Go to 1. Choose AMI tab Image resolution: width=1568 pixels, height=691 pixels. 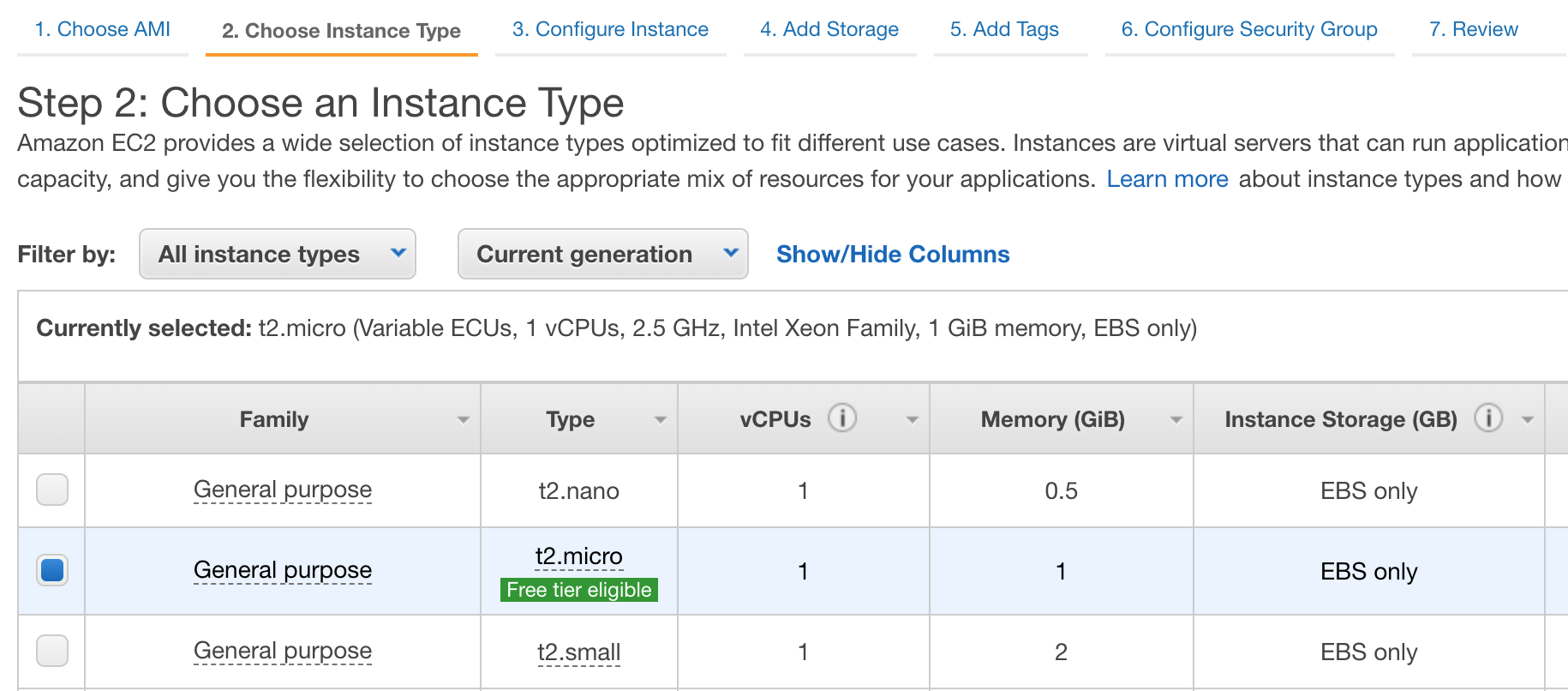coord(103,29)
